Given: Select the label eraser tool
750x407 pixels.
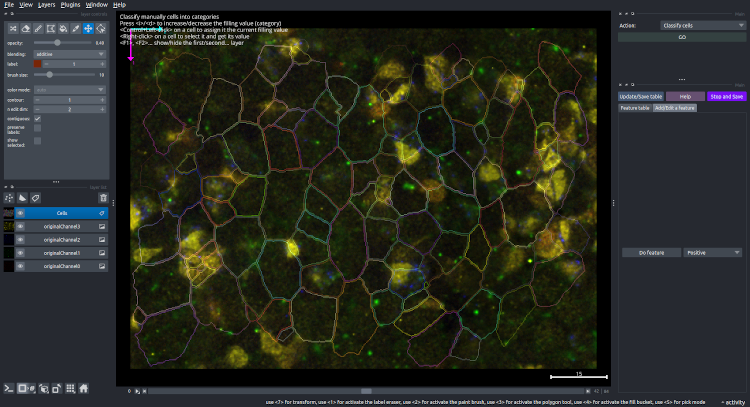Looking at the screenshot, I should 25,29.
